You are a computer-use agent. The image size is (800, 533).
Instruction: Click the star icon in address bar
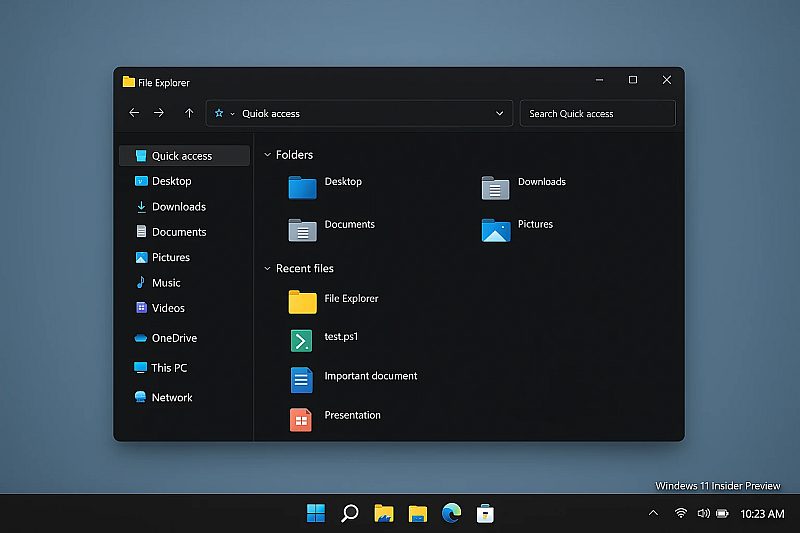219,113
